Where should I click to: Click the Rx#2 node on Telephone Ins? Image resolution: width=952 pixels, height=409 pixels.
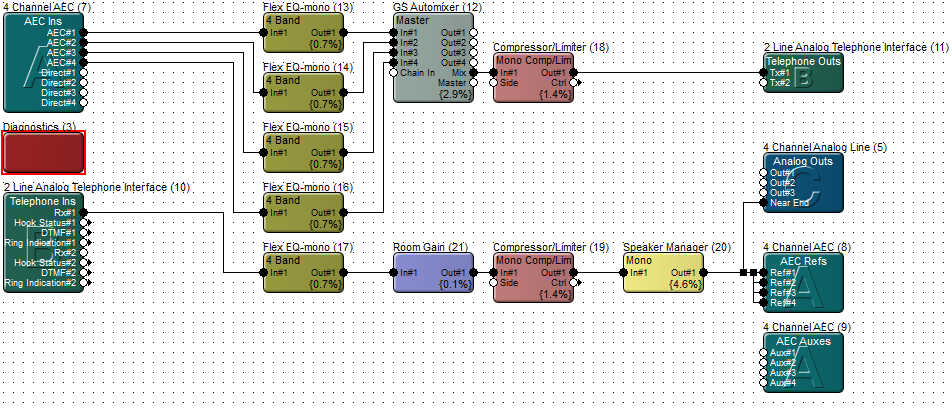point(83,252)
